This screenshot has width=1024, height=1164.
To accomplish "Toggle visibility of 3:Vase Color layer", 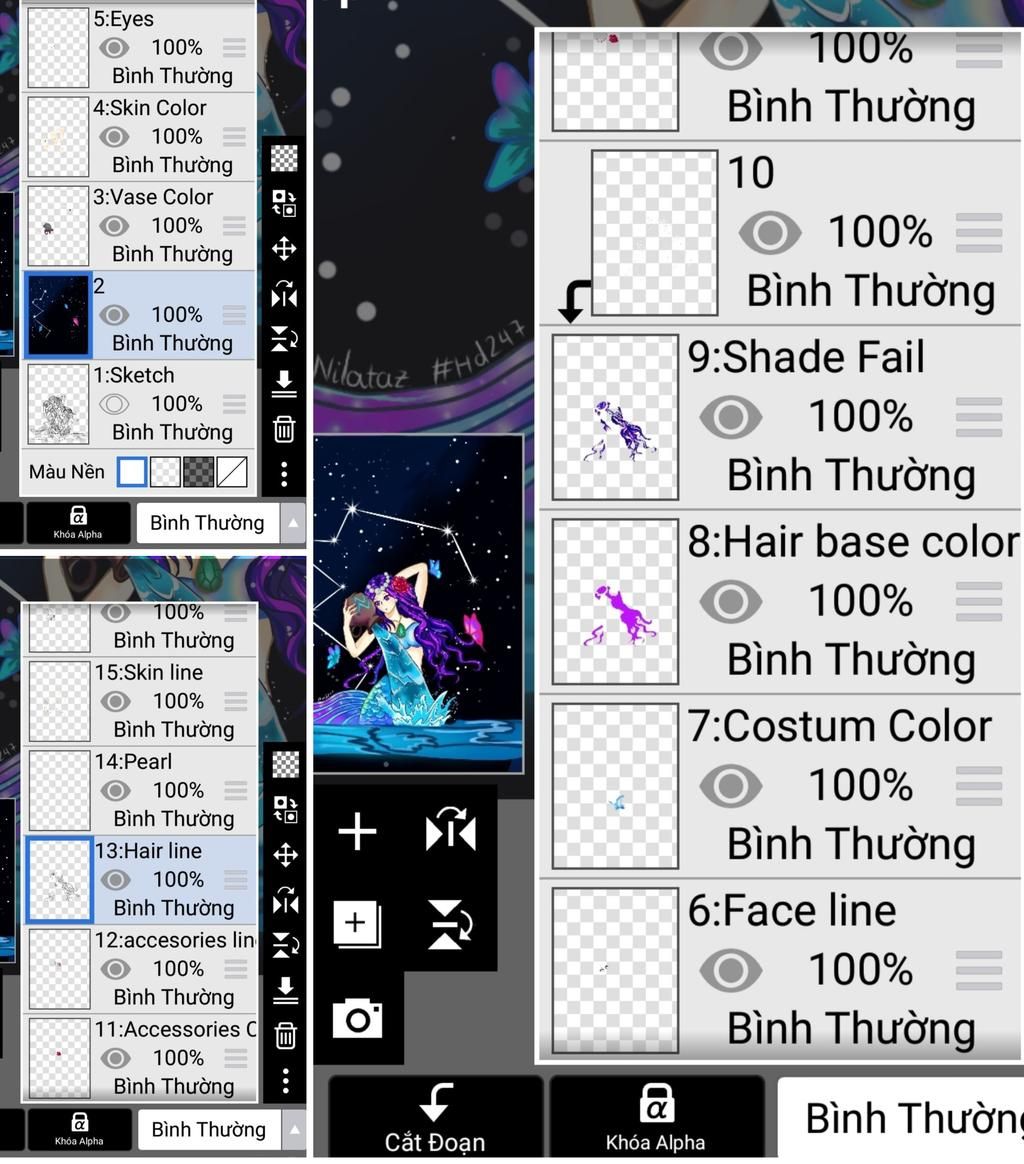I will click(114, 226).
